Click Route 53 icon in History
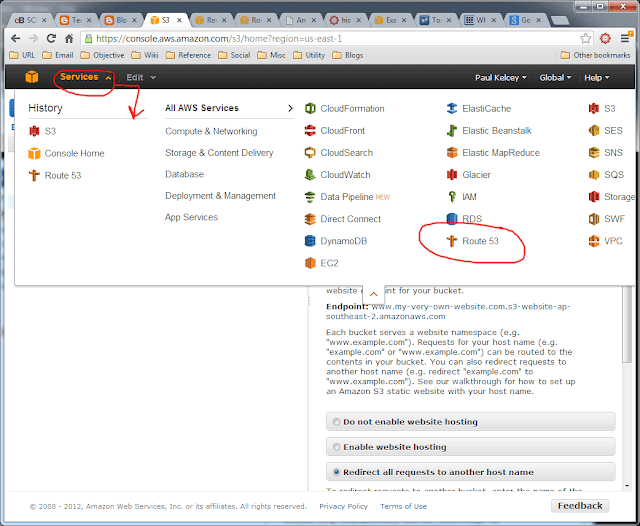The image size is (640, 526). coord(34,175)
